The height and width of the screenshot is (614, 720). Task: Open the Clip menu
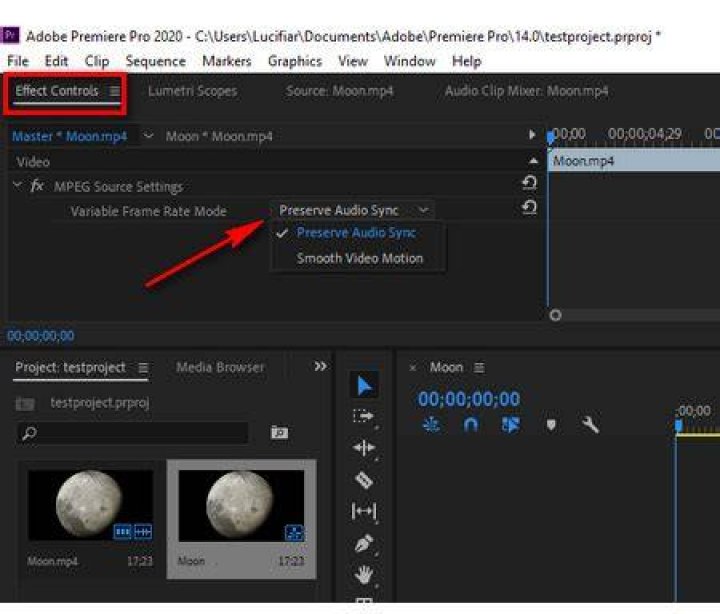point(97,61)
